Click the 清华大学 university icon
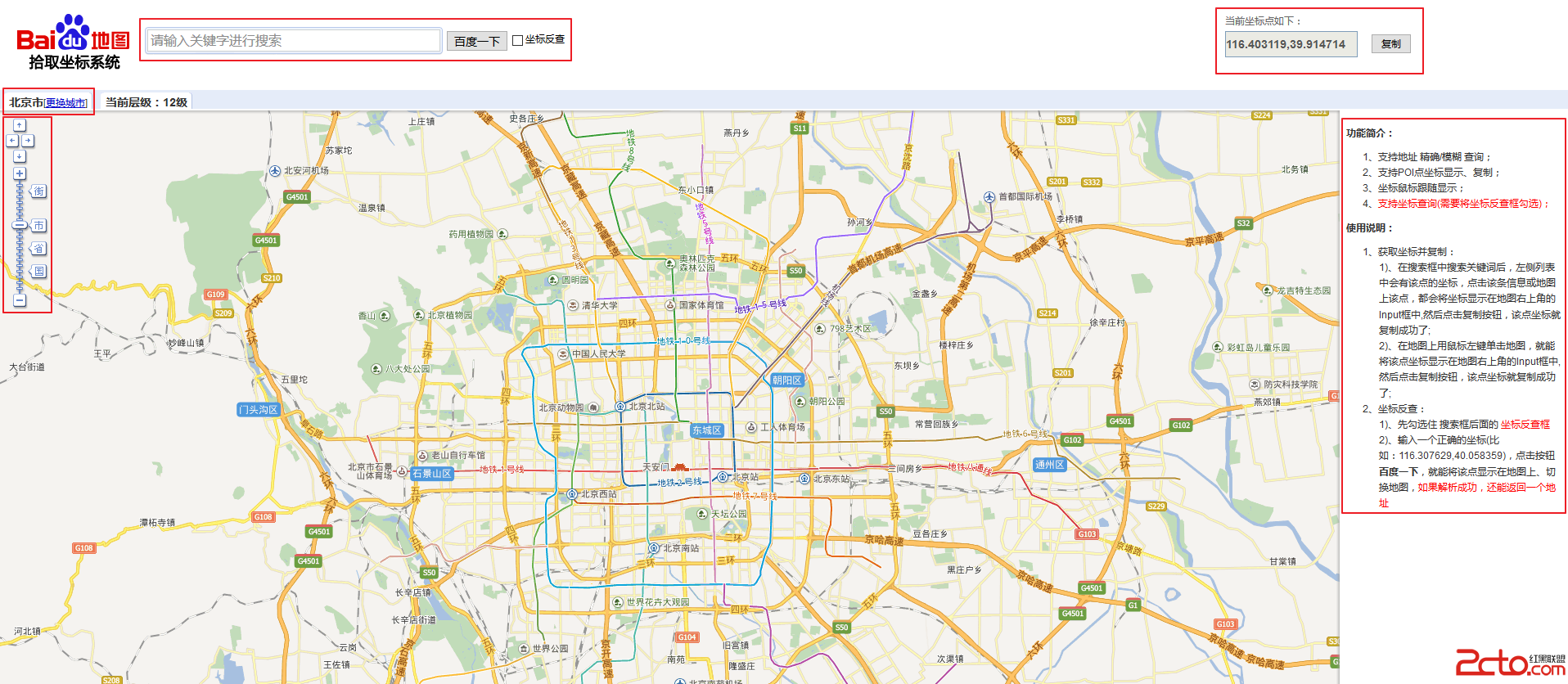This screenshot has width=1568, height=684. pyautogui.click(x=573, y=305)
